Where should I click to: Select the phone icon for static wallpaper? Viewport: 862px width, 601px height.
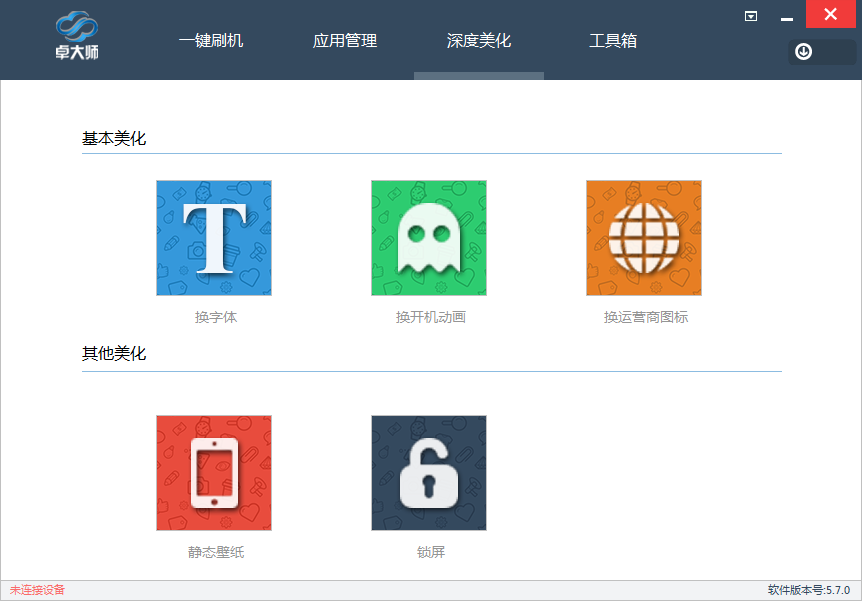tap(213, 472)
